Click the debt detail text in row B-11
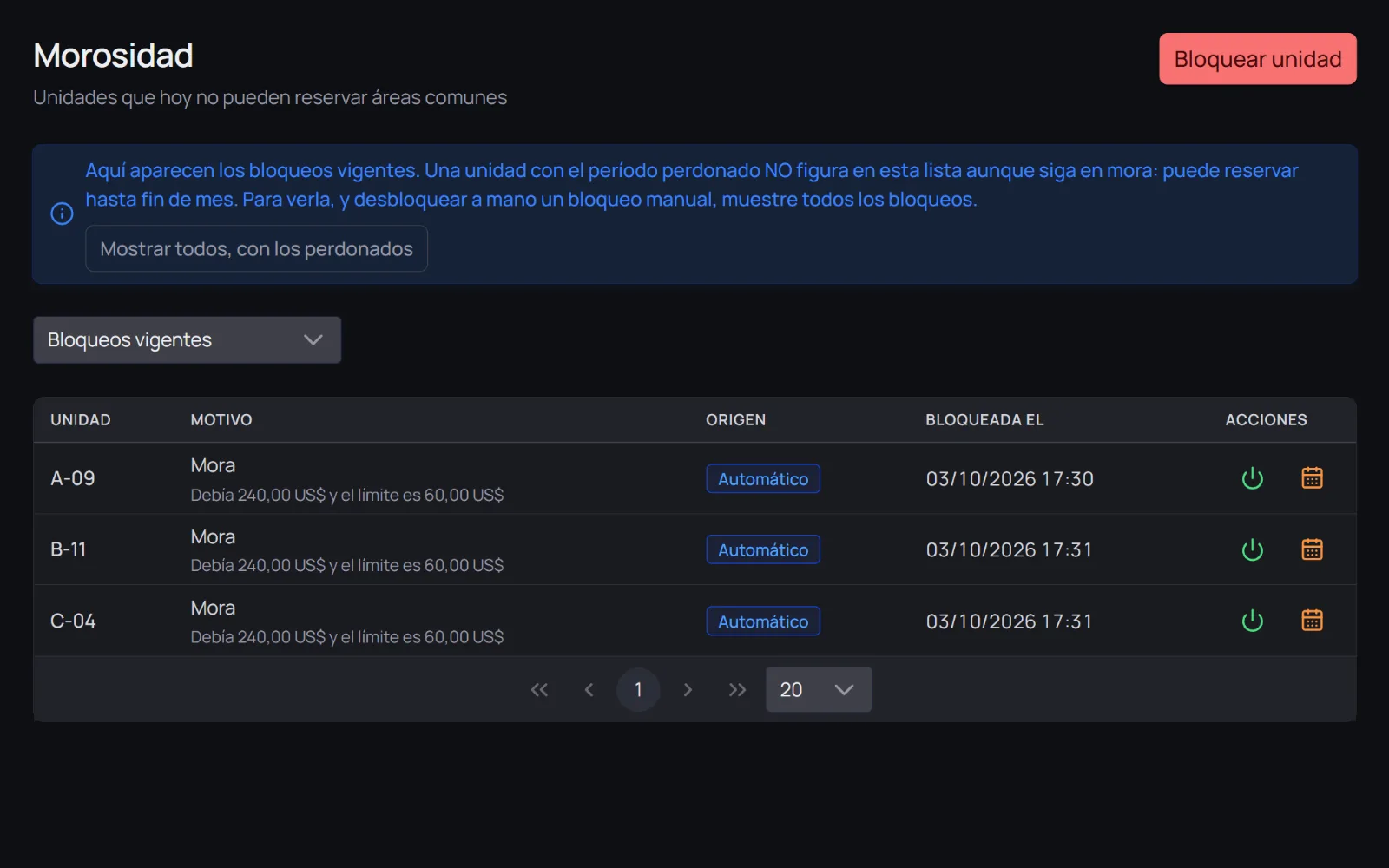The width and height of the screenshot is (1389, 868). 347,565
